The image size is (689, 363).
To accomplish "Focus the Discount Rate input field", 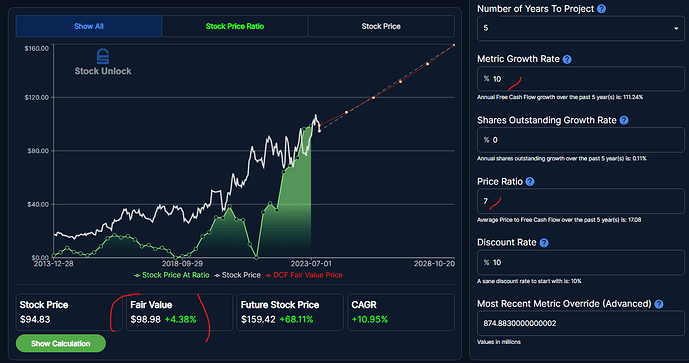I will coord(580,262).
